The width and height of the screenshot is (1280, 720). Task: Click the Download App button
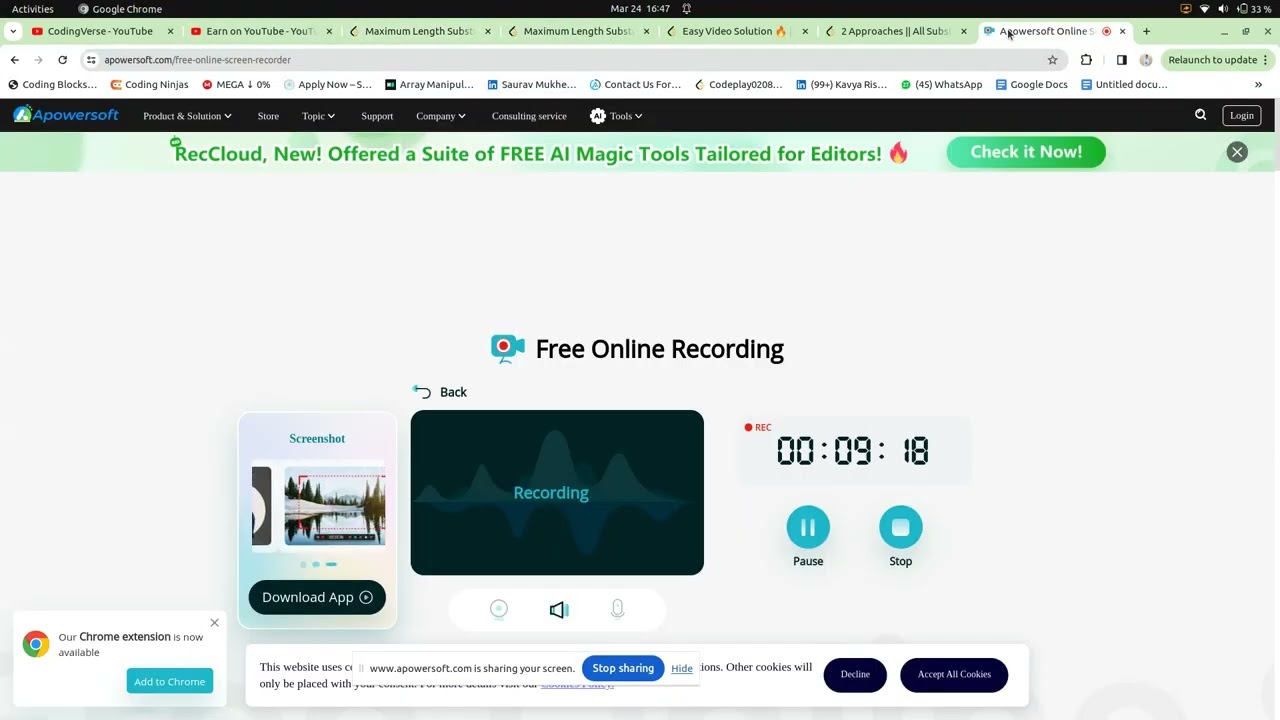pos(317,597)
